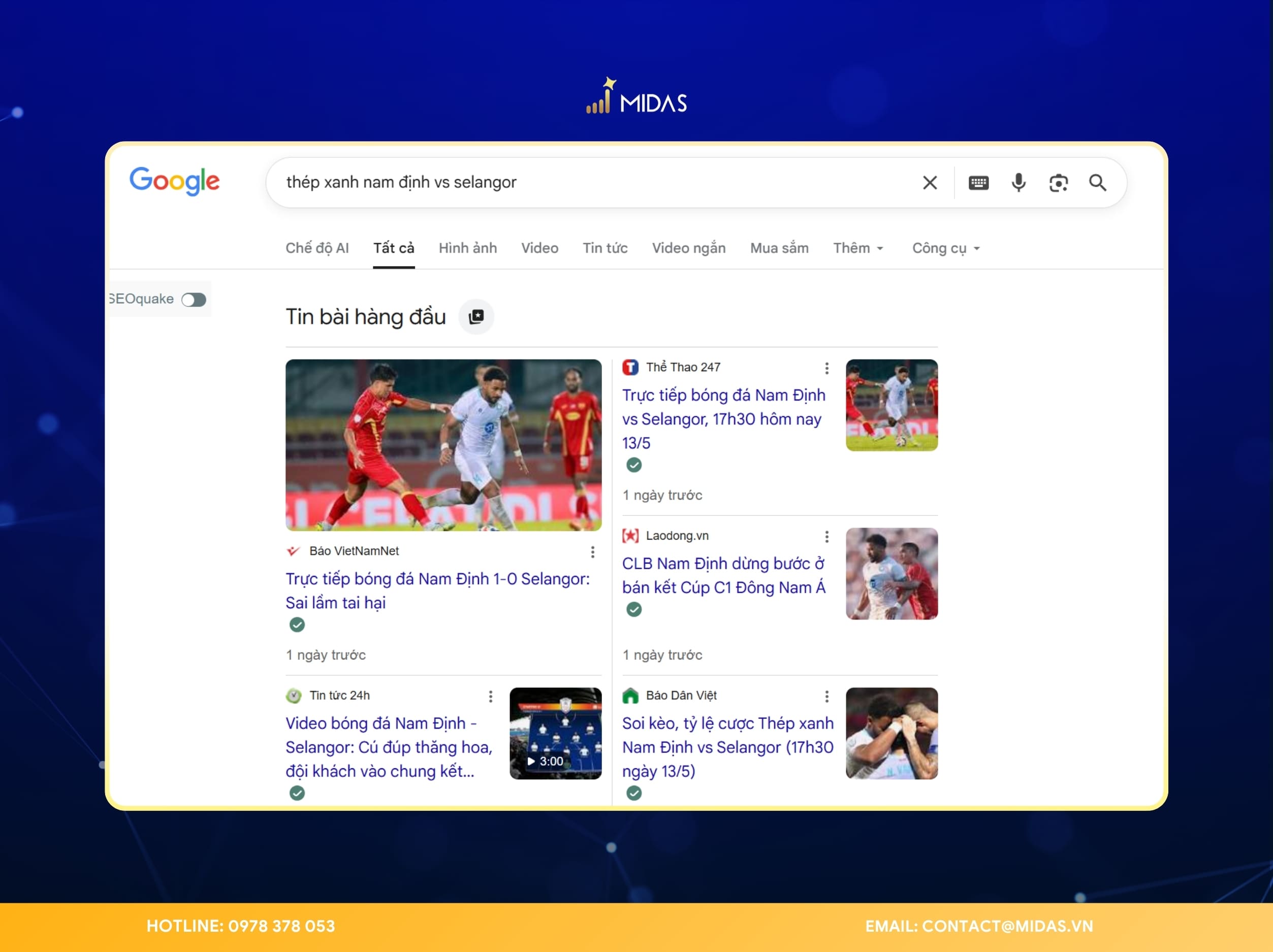
Task: Click the HOTLINE: 0978 378 053 text
Action: coord(241,927)
